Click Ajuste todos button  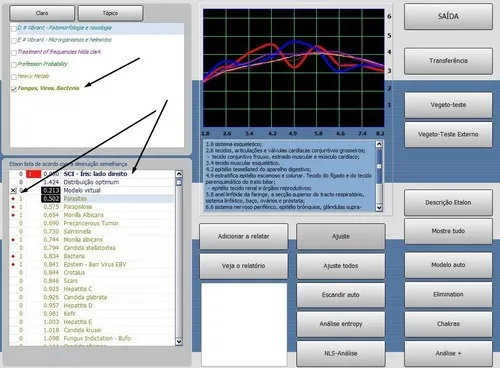pyautogui.click(x=341, y=266)
